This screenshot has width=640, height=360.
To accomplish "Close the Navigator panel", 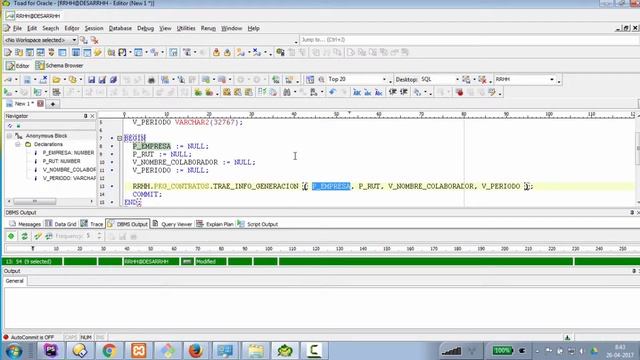I will (x=92, y=116).
